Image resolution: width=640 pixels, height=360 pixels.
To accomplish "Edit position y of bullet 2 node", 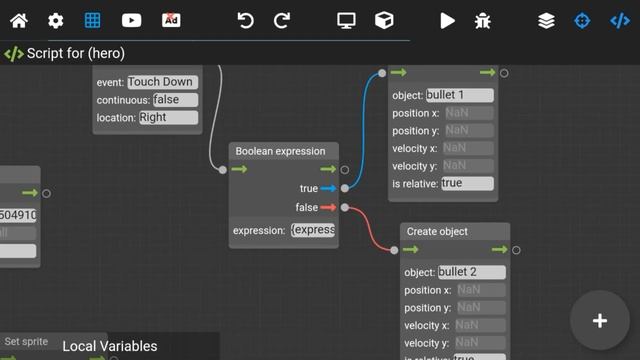I will (x=481, y=308).
